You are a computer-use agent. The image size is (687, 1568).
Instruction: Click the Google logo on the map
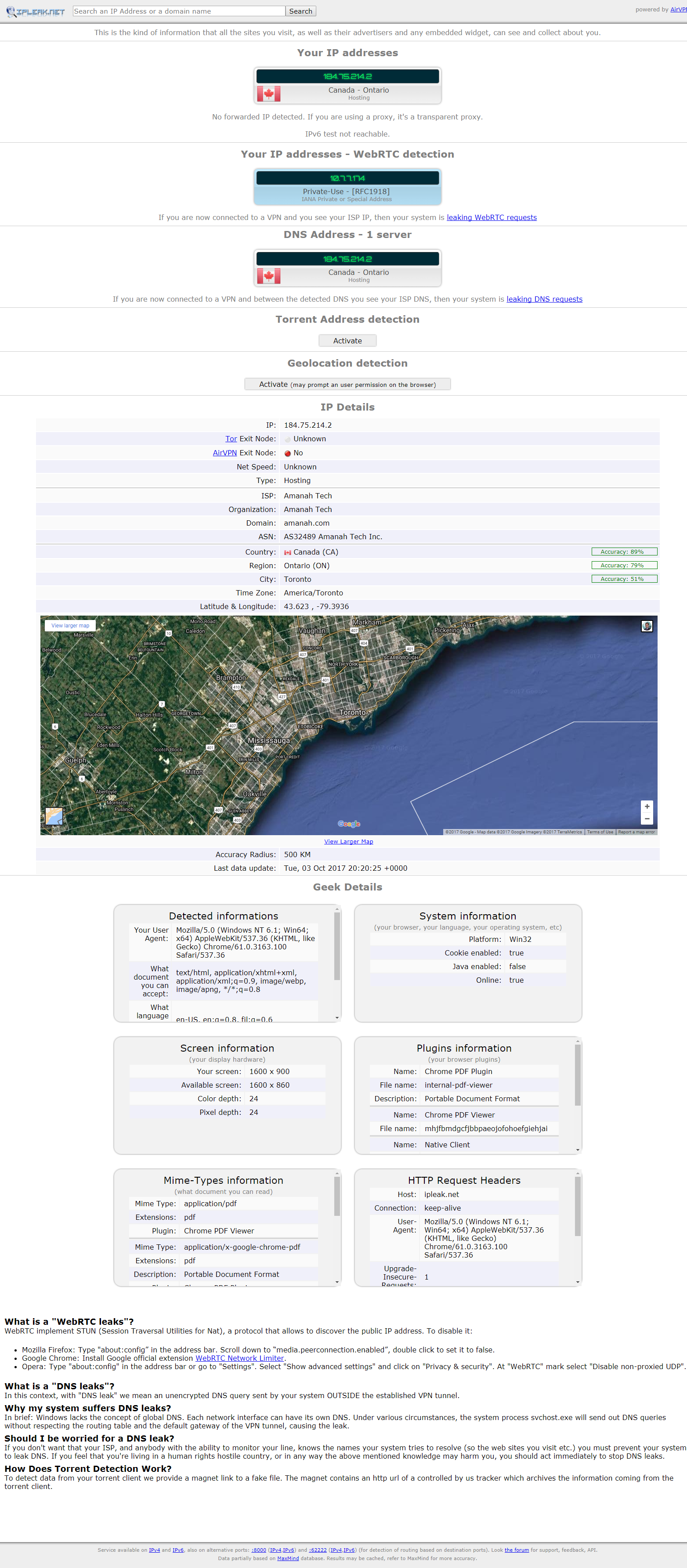pos(349,824)
